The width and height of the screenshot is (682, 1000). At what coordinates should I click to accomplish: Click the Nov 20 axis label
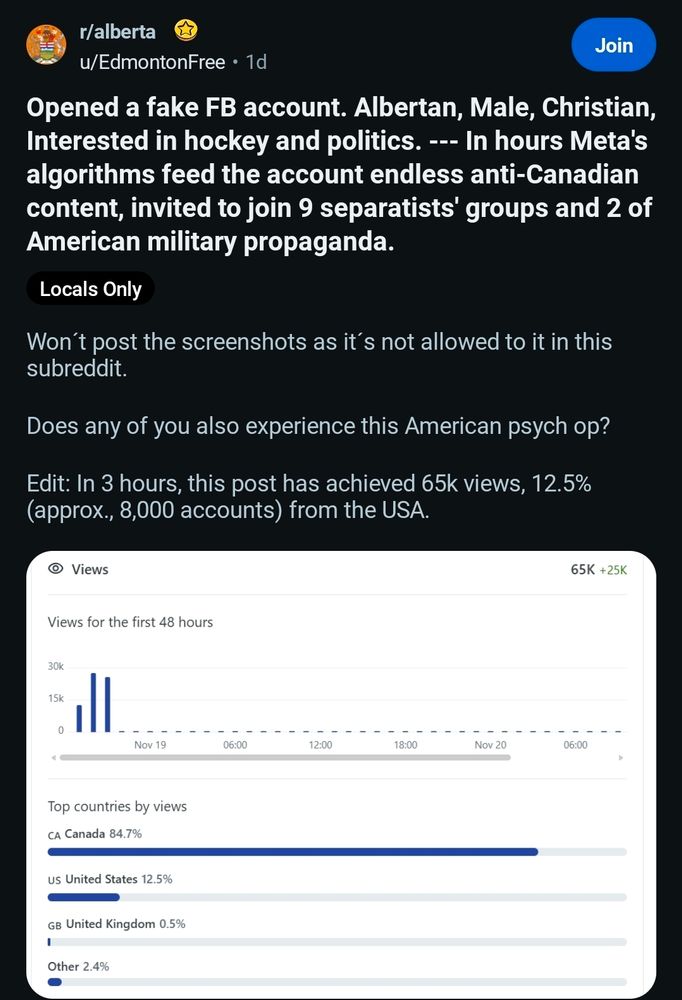(x=490, y=745)
